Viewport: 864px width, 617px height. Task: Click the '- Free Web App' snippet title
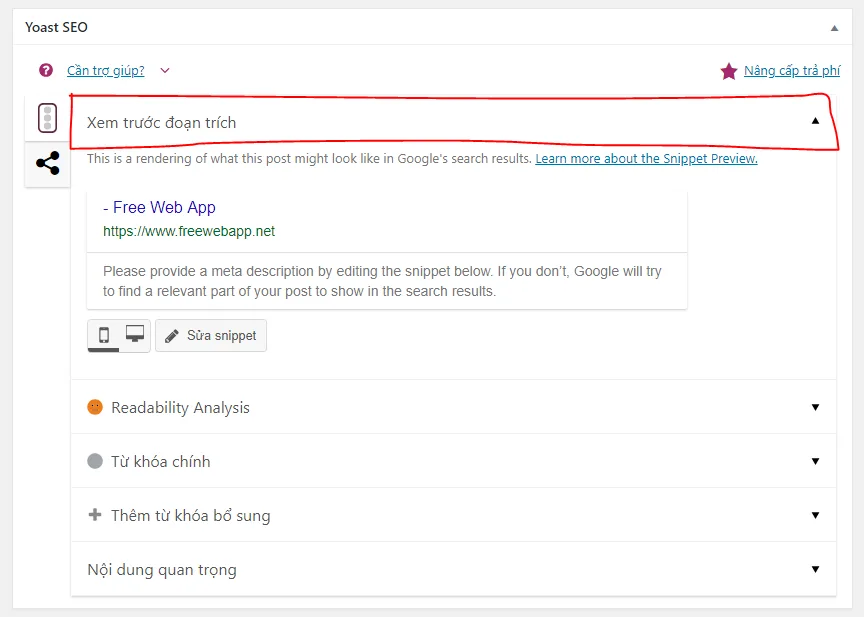(x=159, y=207)
